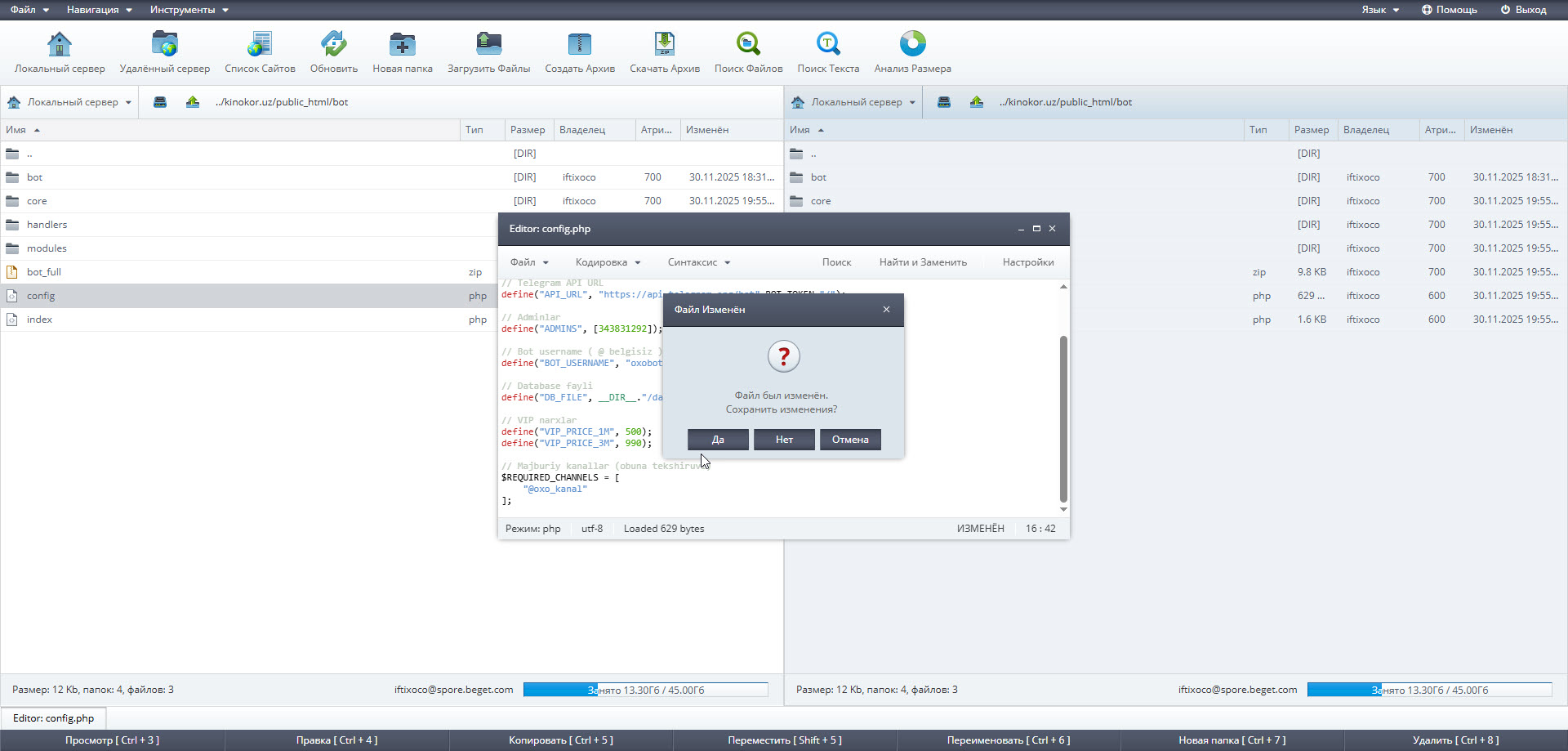Click Создать Архив archive icon

(x=579, y=44)
